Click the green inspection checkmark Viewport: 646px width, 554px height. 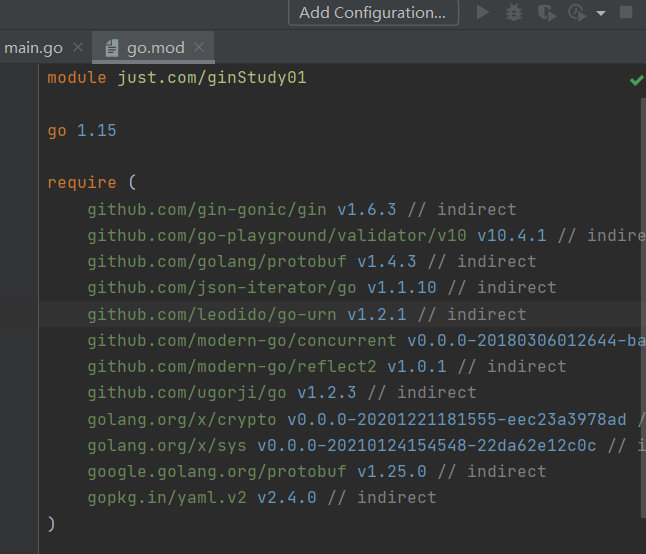click(x=637, y=80)
